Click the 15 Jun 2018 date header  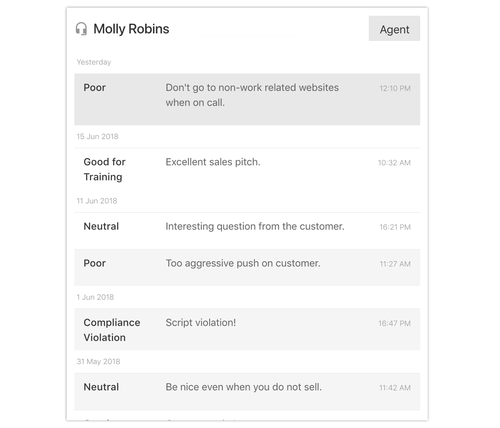click(x=97, y=136)
